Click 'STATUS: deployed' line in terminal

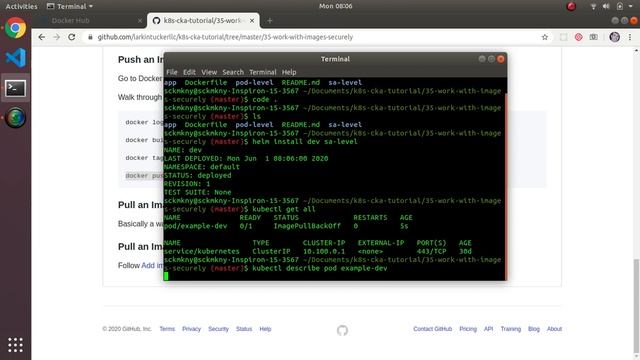click(x=198, y=175)
